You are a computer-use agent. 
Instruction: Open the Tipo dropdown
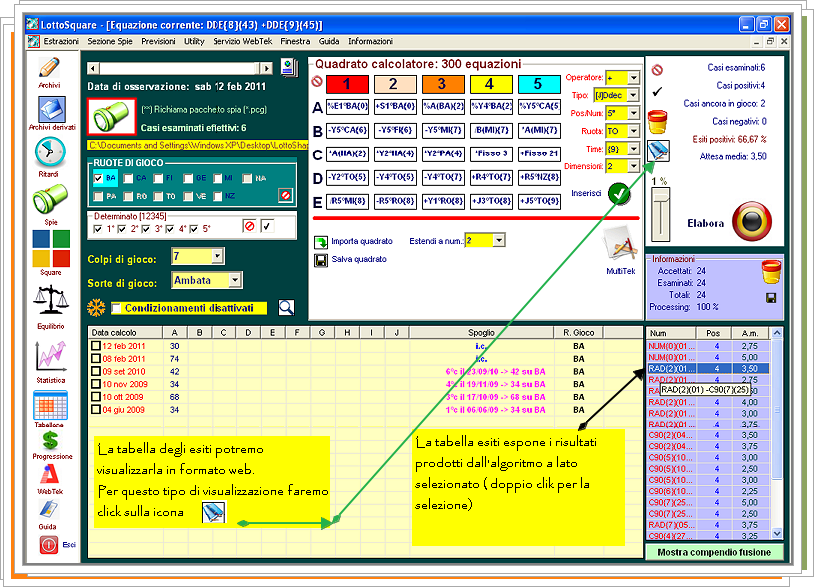[633, 95]
